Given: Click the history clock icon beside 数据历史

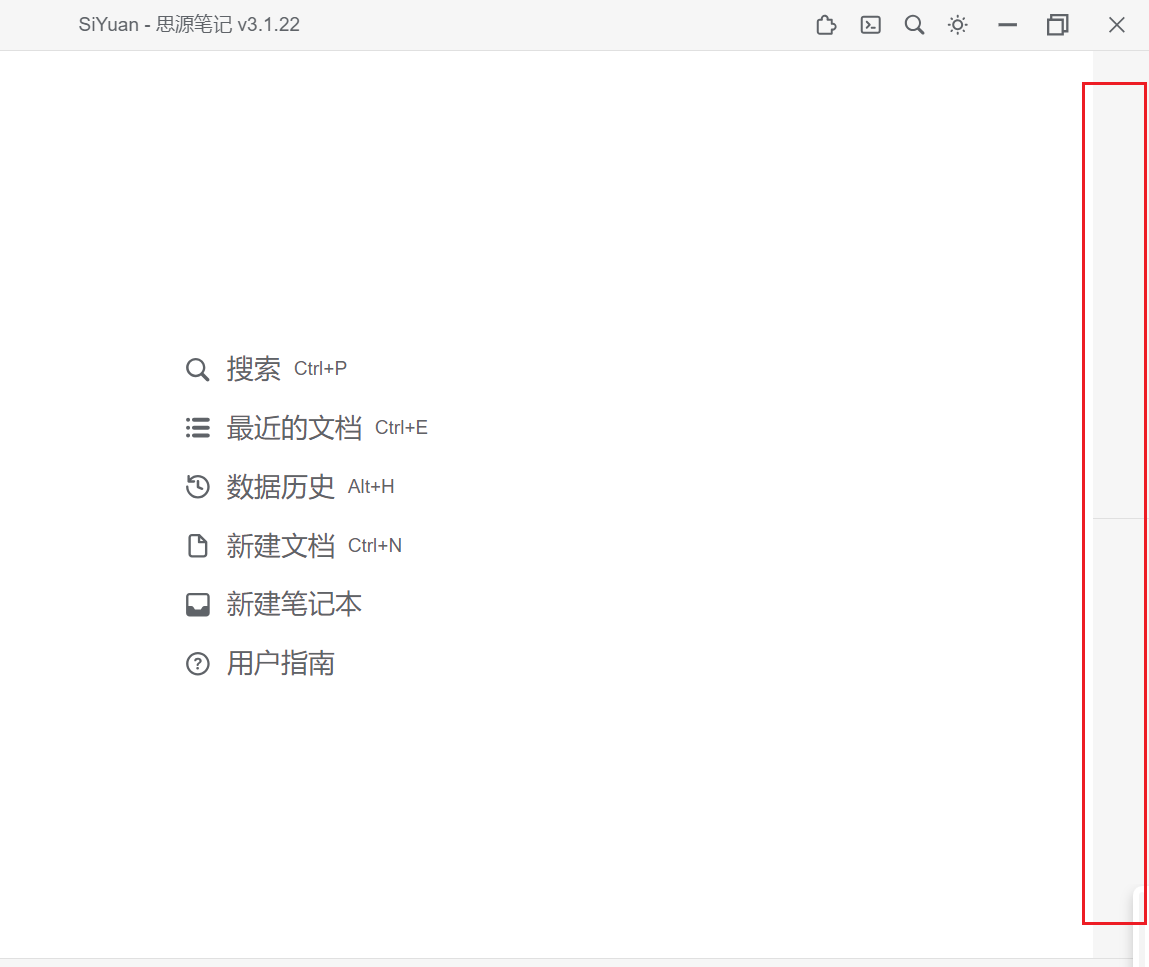Looking at the screenshot, I should (197, 486).
